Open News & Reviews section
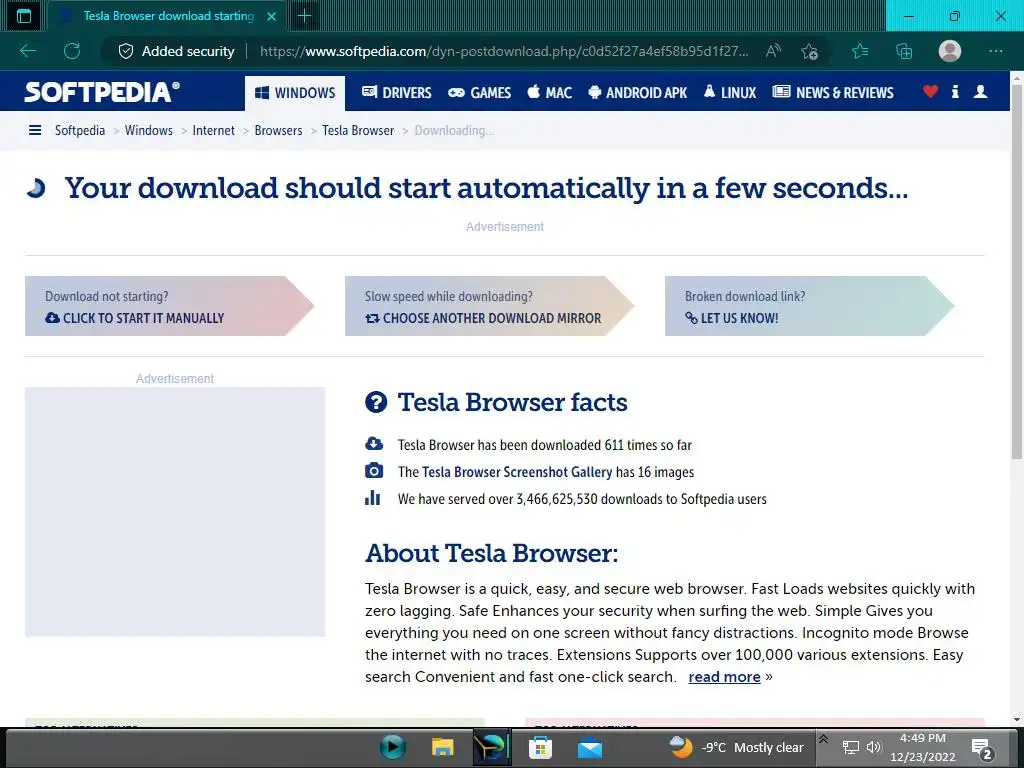Viewport: 1024px width, 768px height. pyautogui.click(x=833, y=93)
